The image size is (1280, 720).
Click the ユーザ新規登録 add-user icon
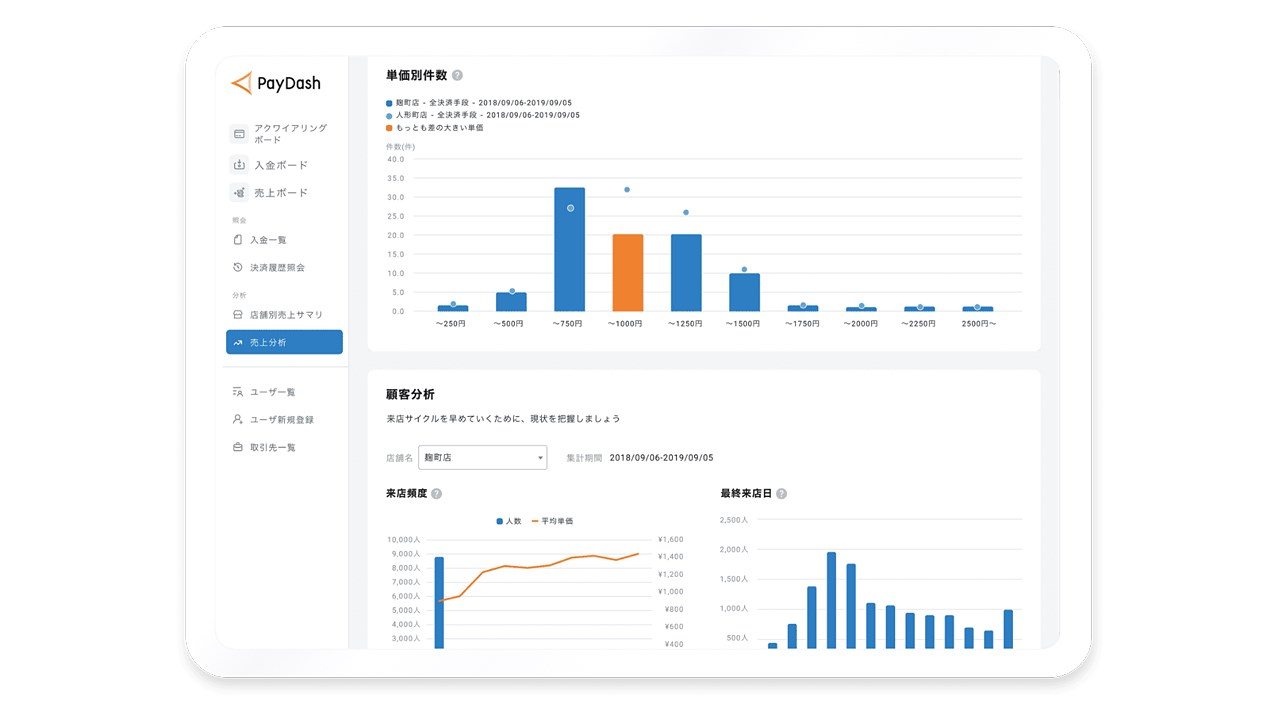[x=238, y=419]
